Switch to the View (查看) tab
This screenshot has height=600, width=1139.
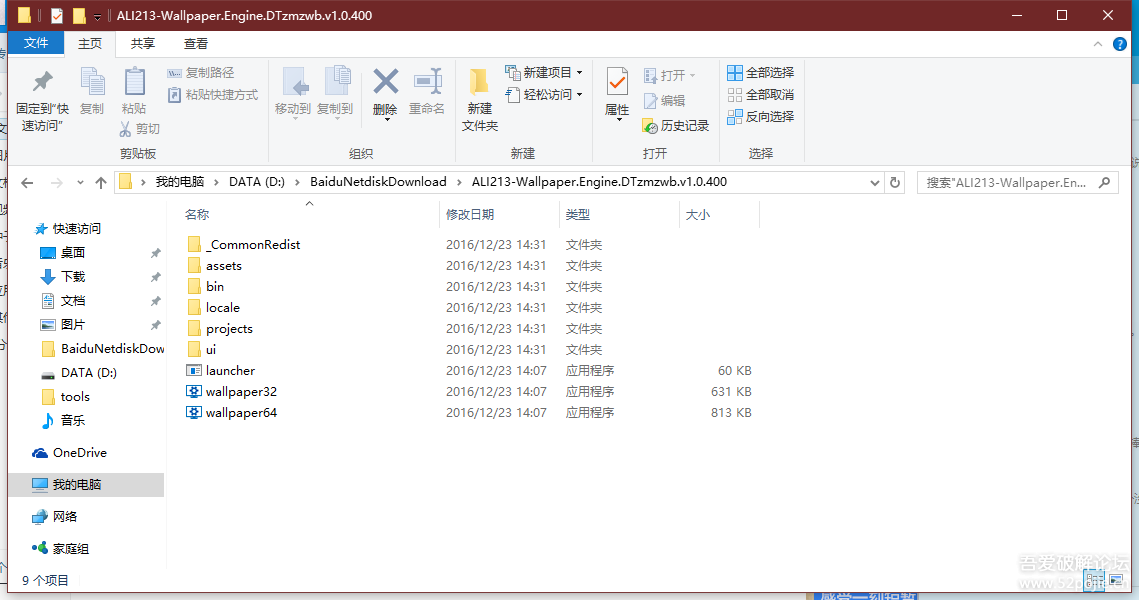pyautogui.click(x=195, y=44)
